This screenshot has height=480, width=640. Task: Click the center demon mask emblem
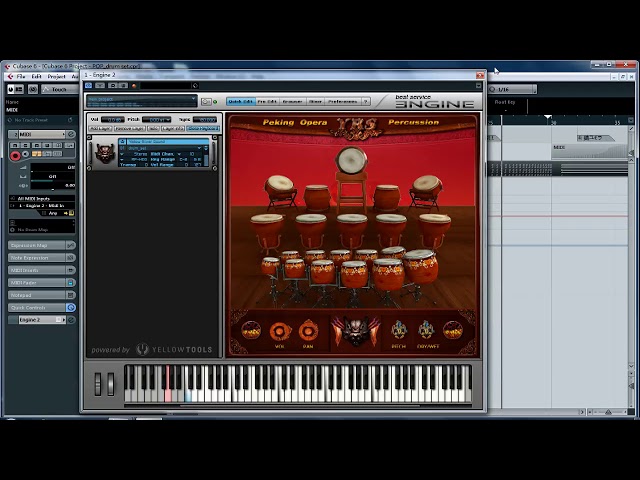pos(356,331)
